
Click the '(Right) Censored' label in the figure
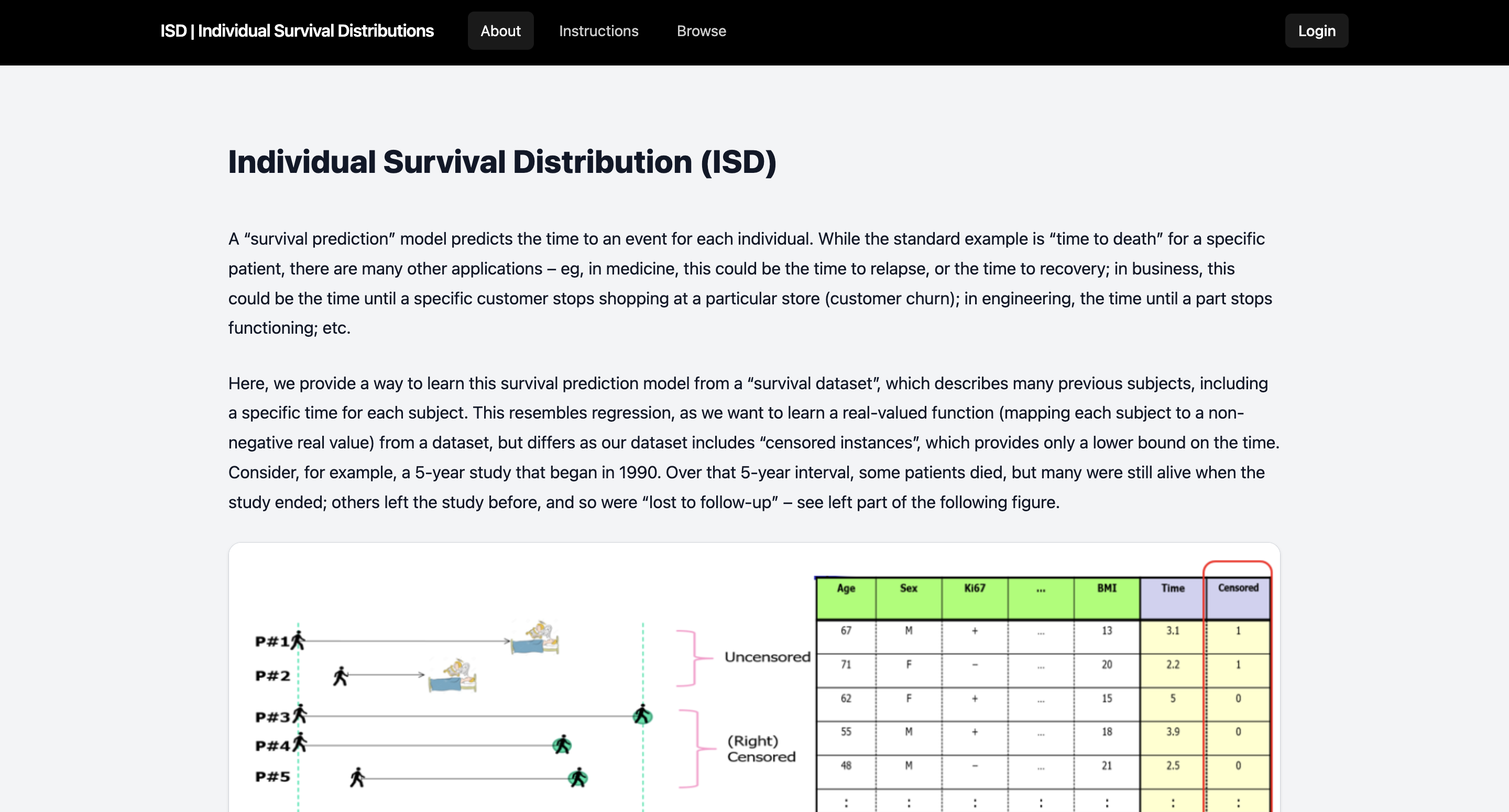pyautogui.click(x=761, y=749)
